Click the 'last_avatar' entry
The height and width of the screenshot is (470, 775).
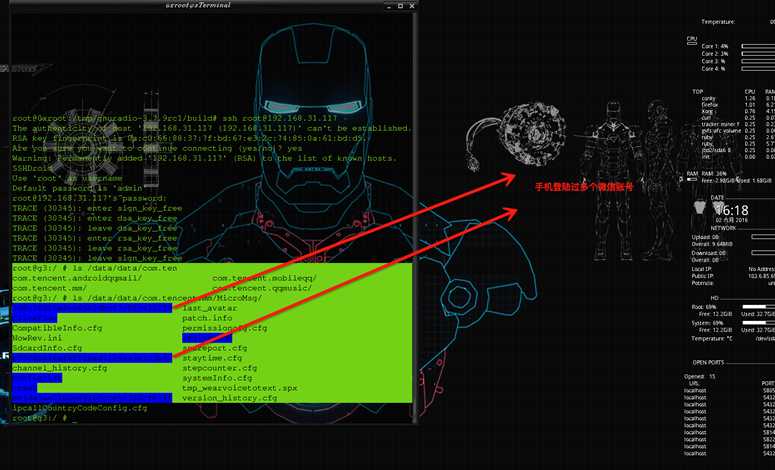pyautogui.click(x=210, y=308)
